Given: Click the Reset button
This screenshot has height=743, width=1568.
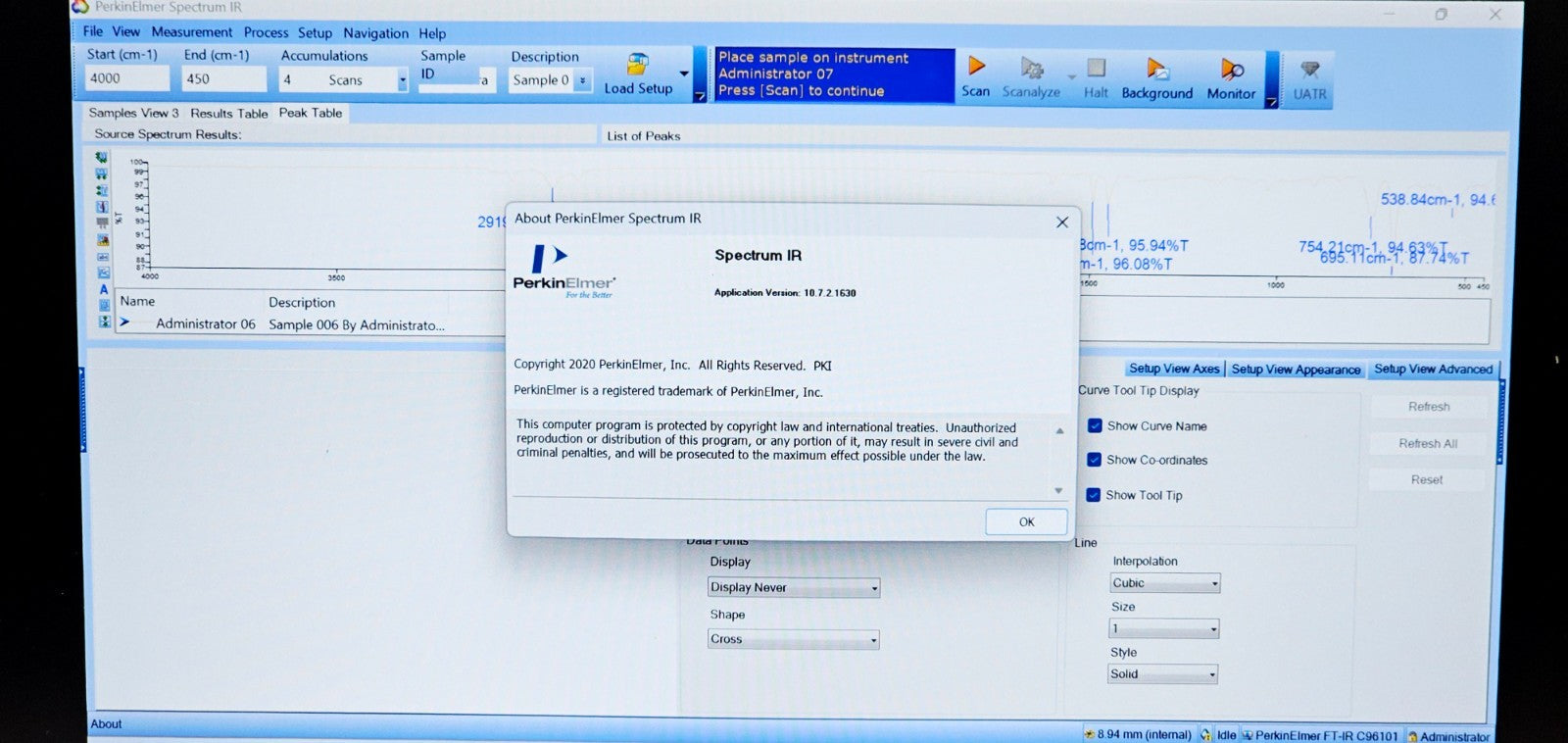Looking at the screenshot, I should coord(1427,479).
